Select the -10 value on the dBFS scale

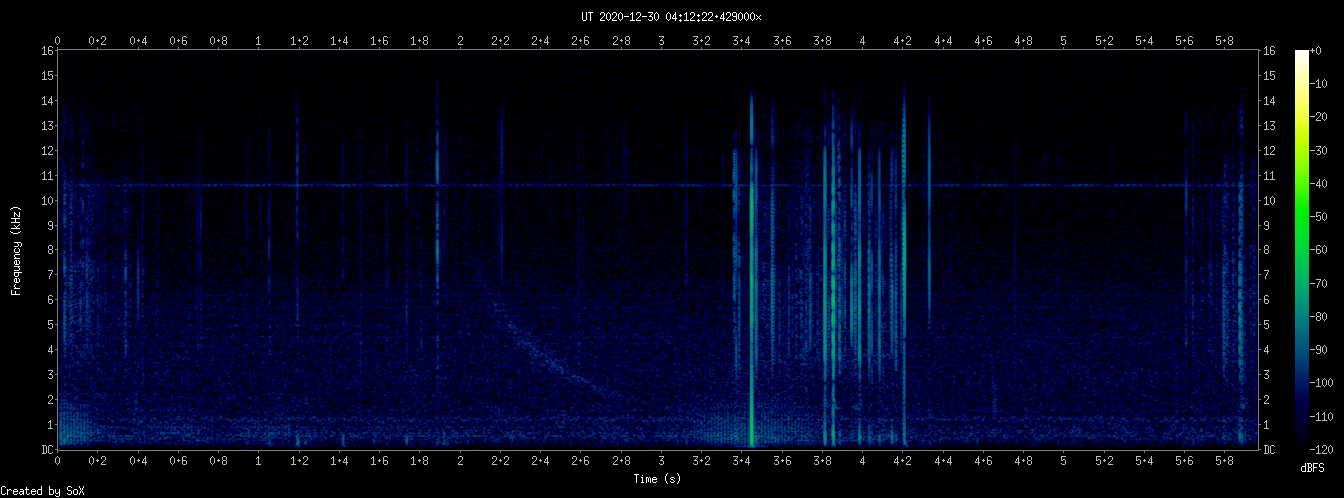1321,84
